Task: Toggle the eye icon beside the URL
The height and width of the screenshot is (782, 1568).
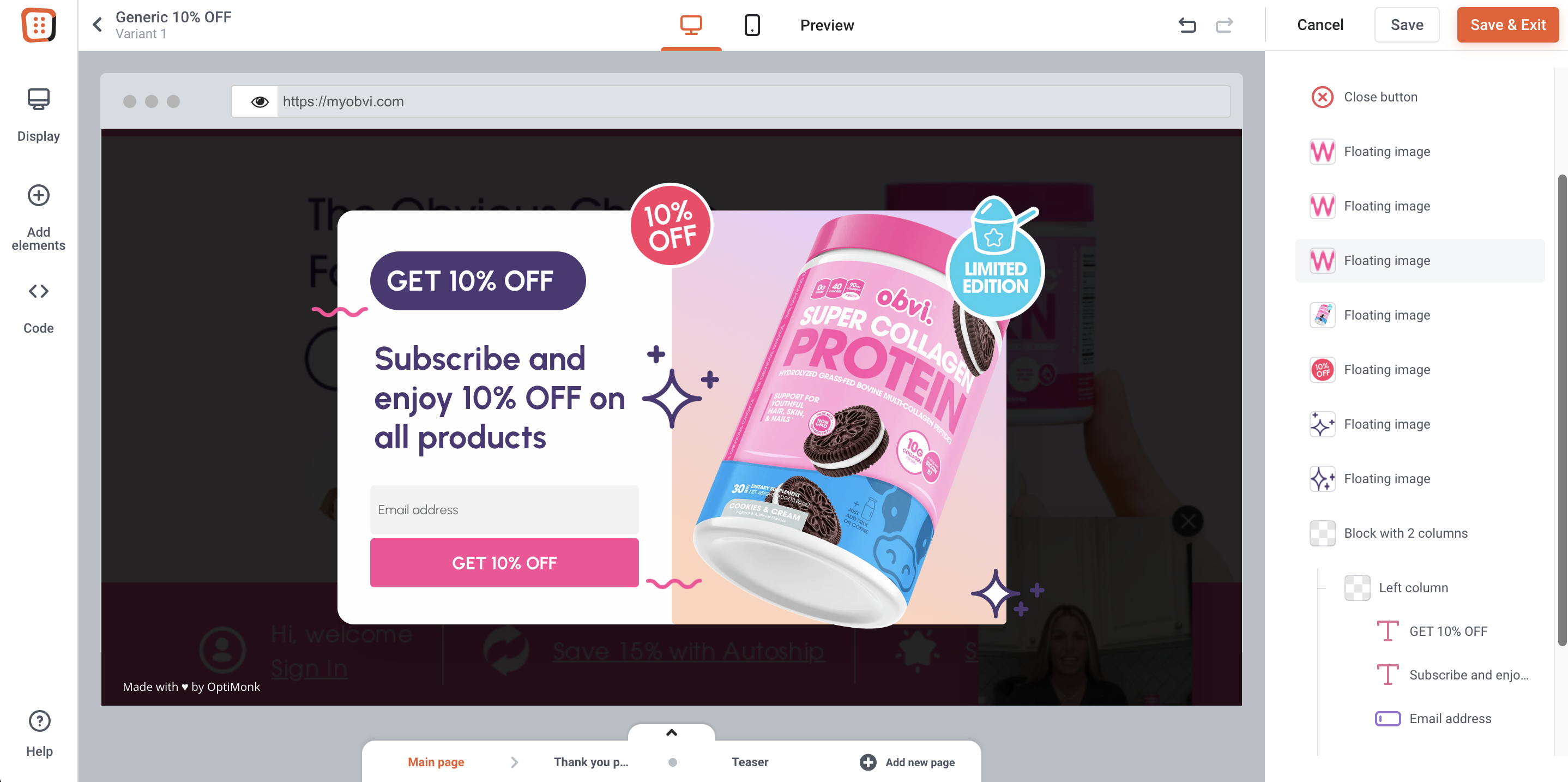Action: tap(260, 102)
